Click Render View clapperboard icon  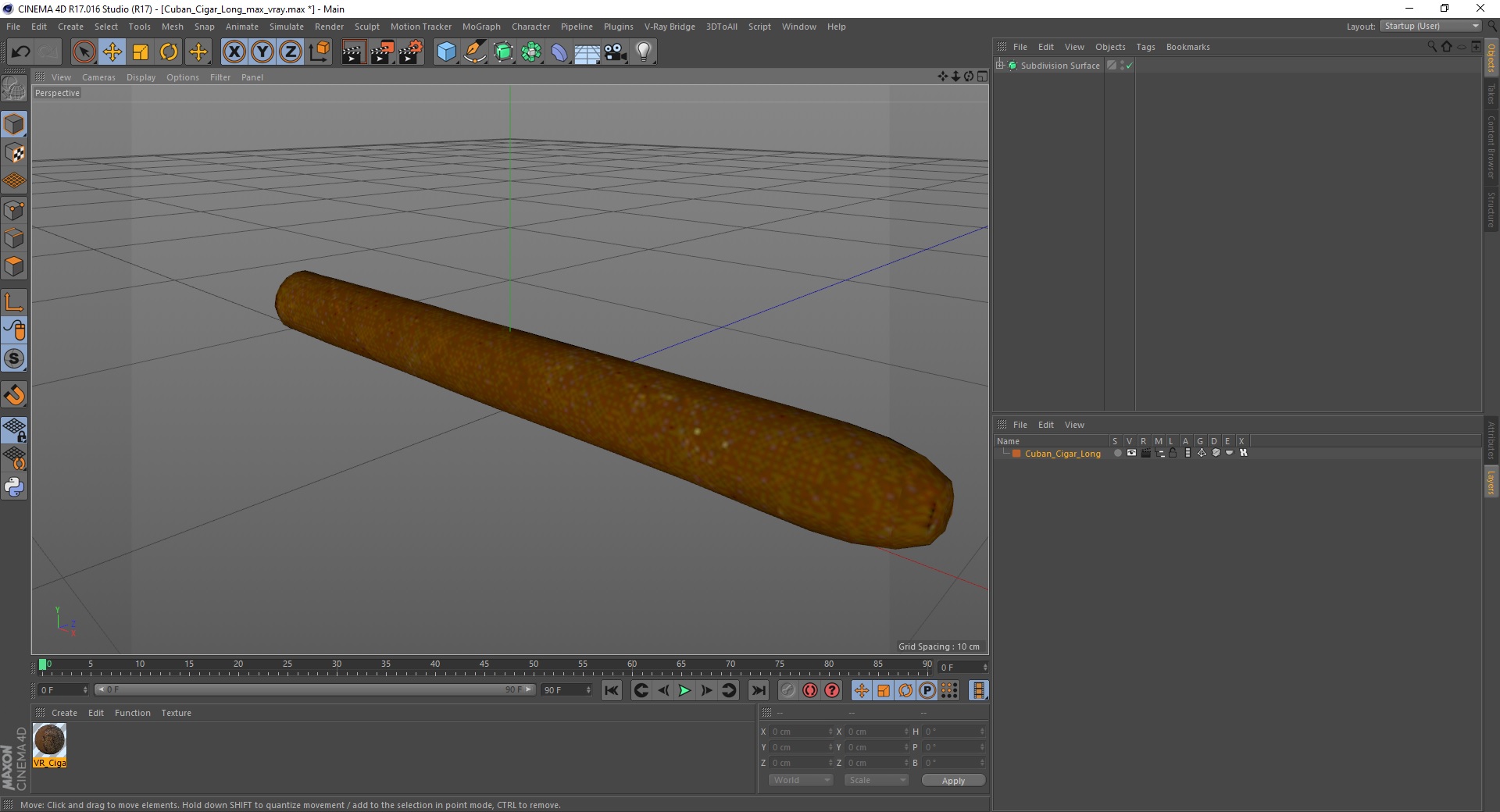353,52
